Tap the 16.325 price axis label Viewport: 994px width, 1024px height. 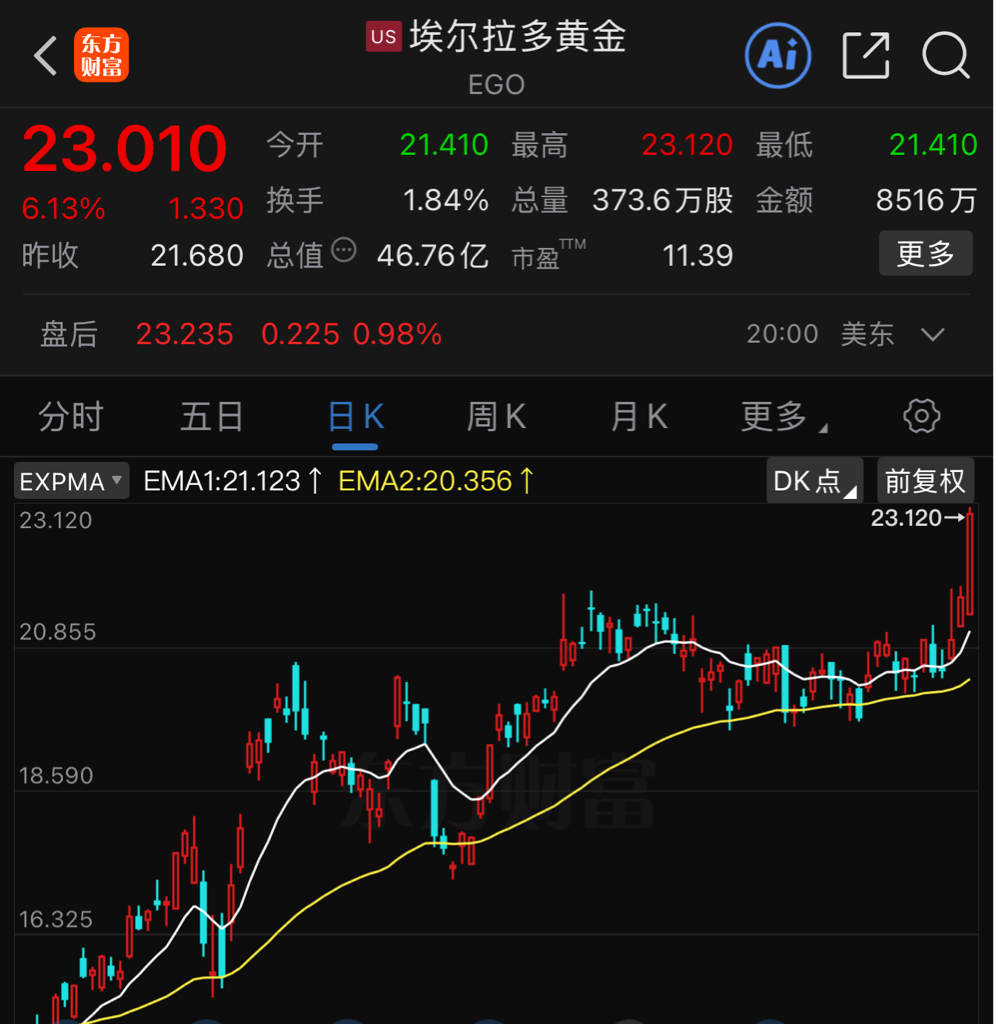pos(56,920)
